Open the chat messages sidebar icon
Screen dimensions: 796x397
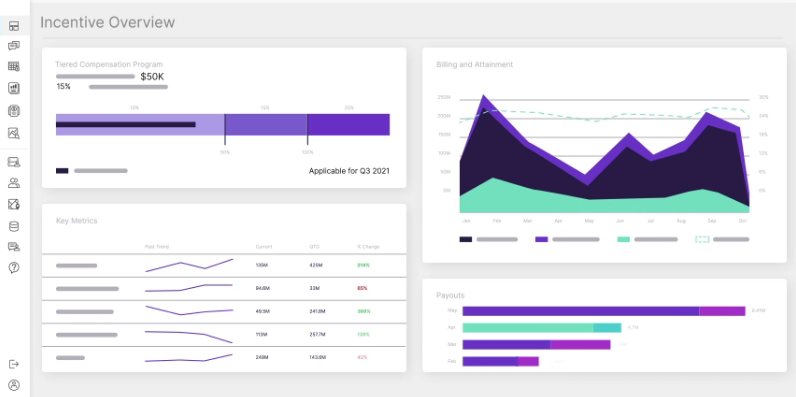click(14, 46)
